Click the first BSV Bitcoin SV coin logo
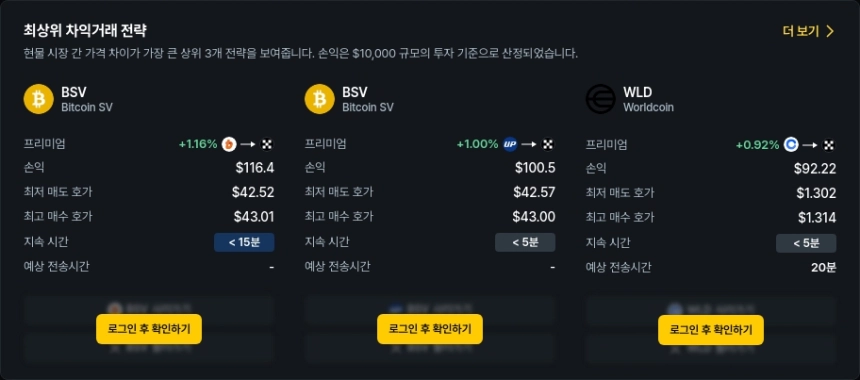This screenshot has height=380, width=860. tap(38, 99)
